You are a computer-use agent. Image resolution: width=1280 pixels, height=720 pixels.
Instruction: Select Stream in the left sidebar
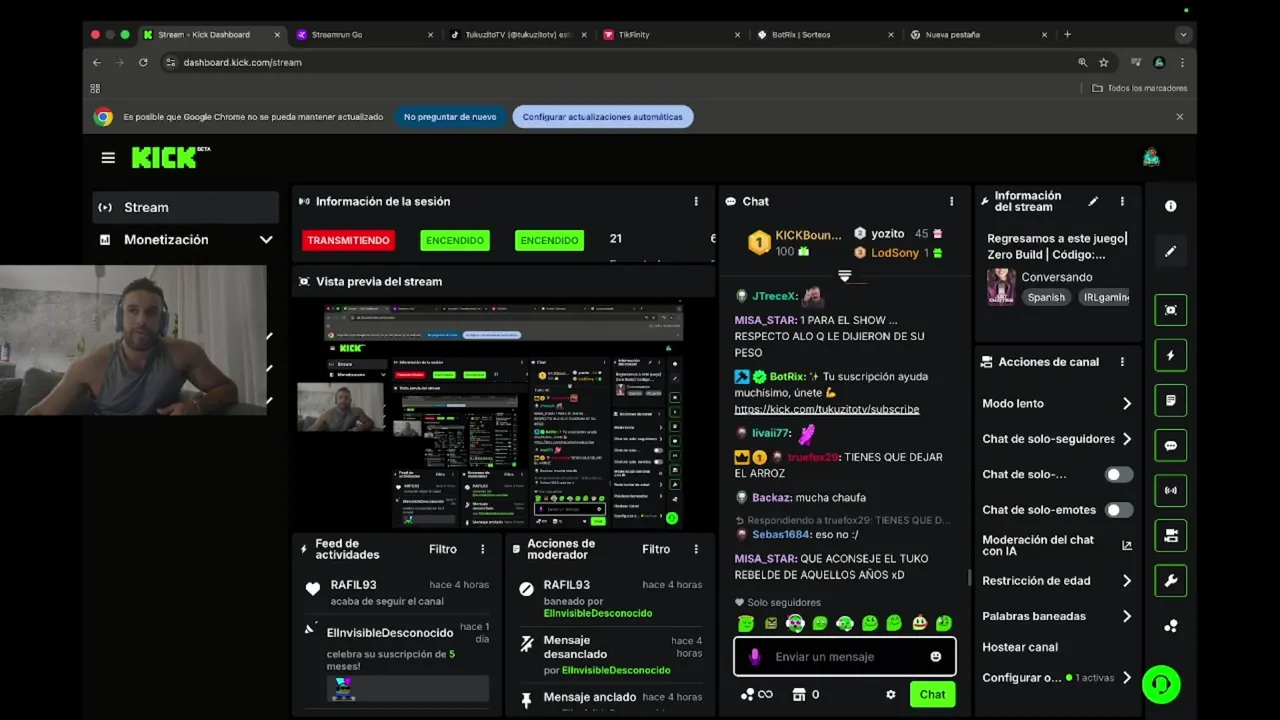[185, 207]
